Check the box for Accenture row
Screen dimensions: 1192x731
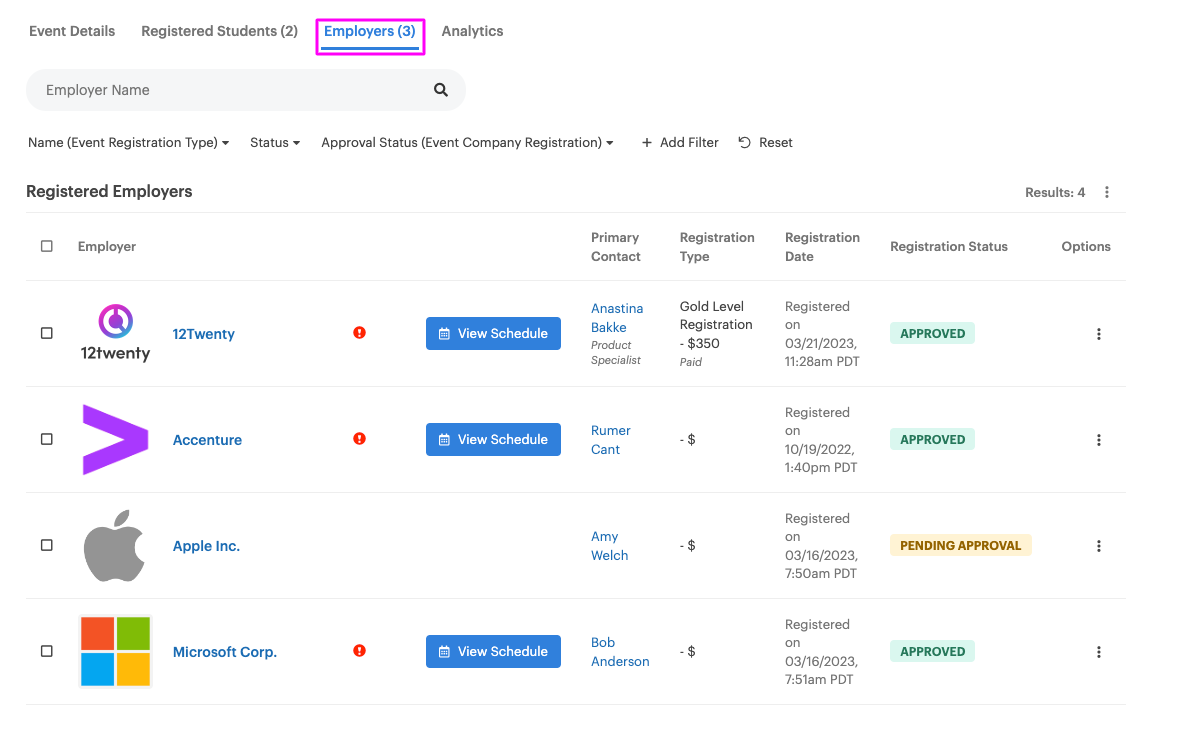click(47, 439)
